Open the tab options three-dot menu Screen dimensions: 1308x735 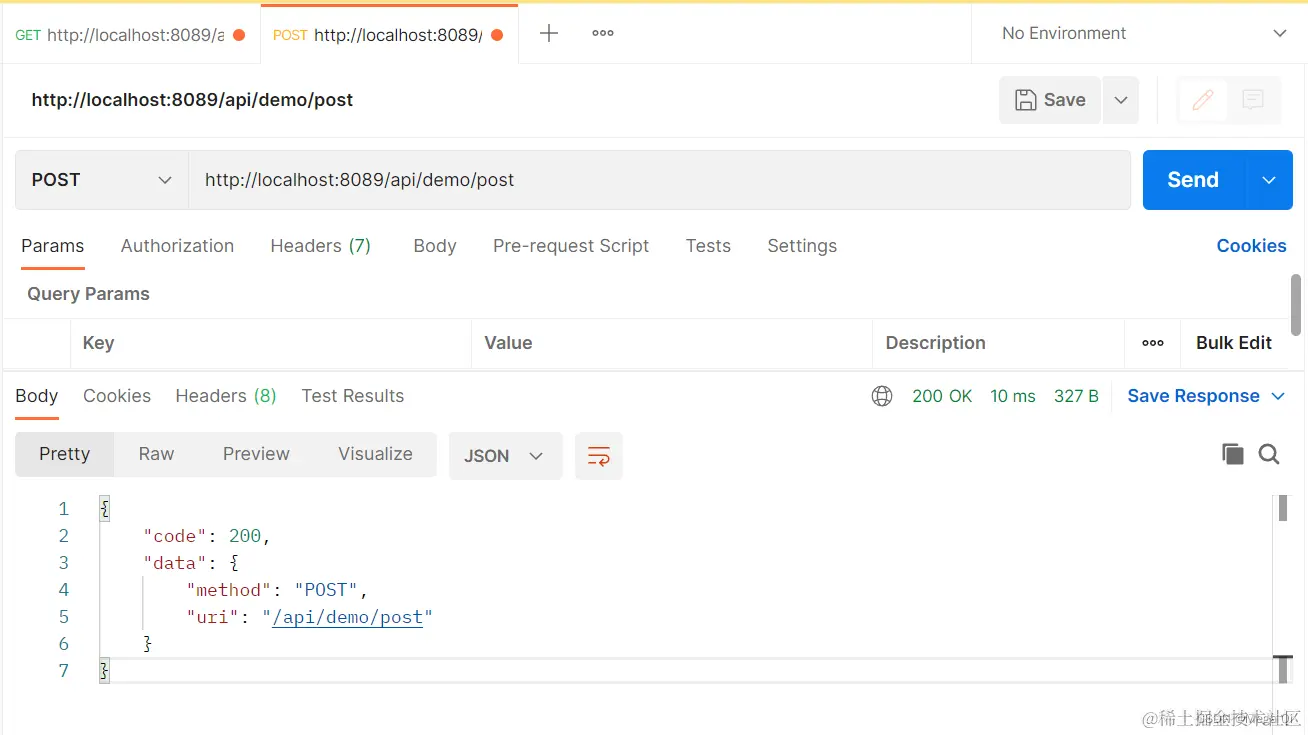[x=602, y=33]
